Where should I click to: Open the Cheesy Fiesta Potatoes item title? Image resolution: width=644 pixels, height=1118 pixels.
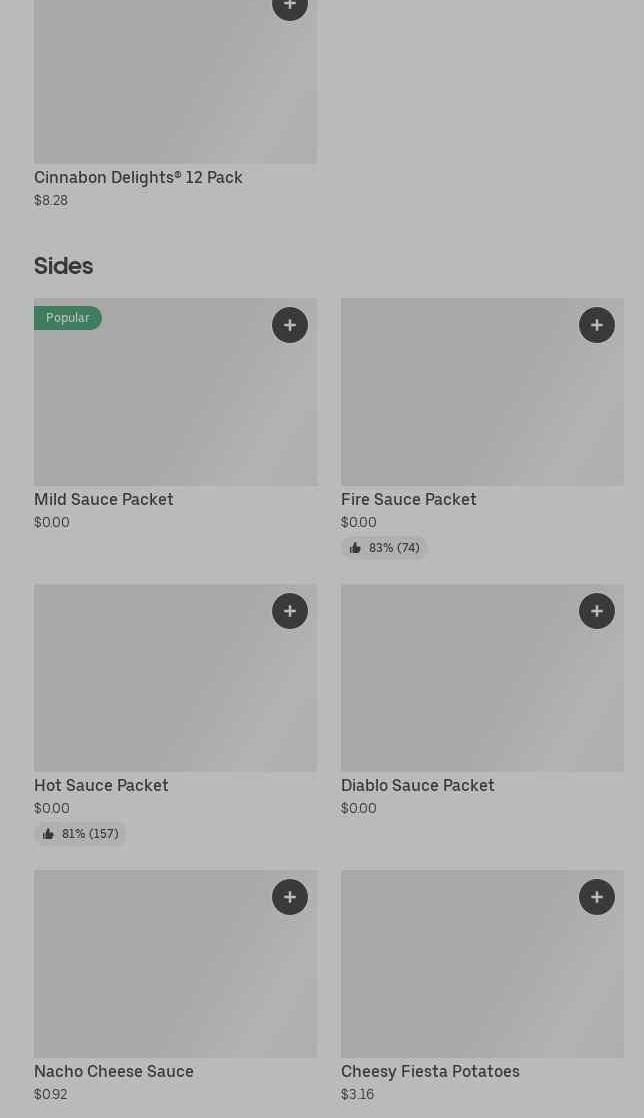[430, 1071]
